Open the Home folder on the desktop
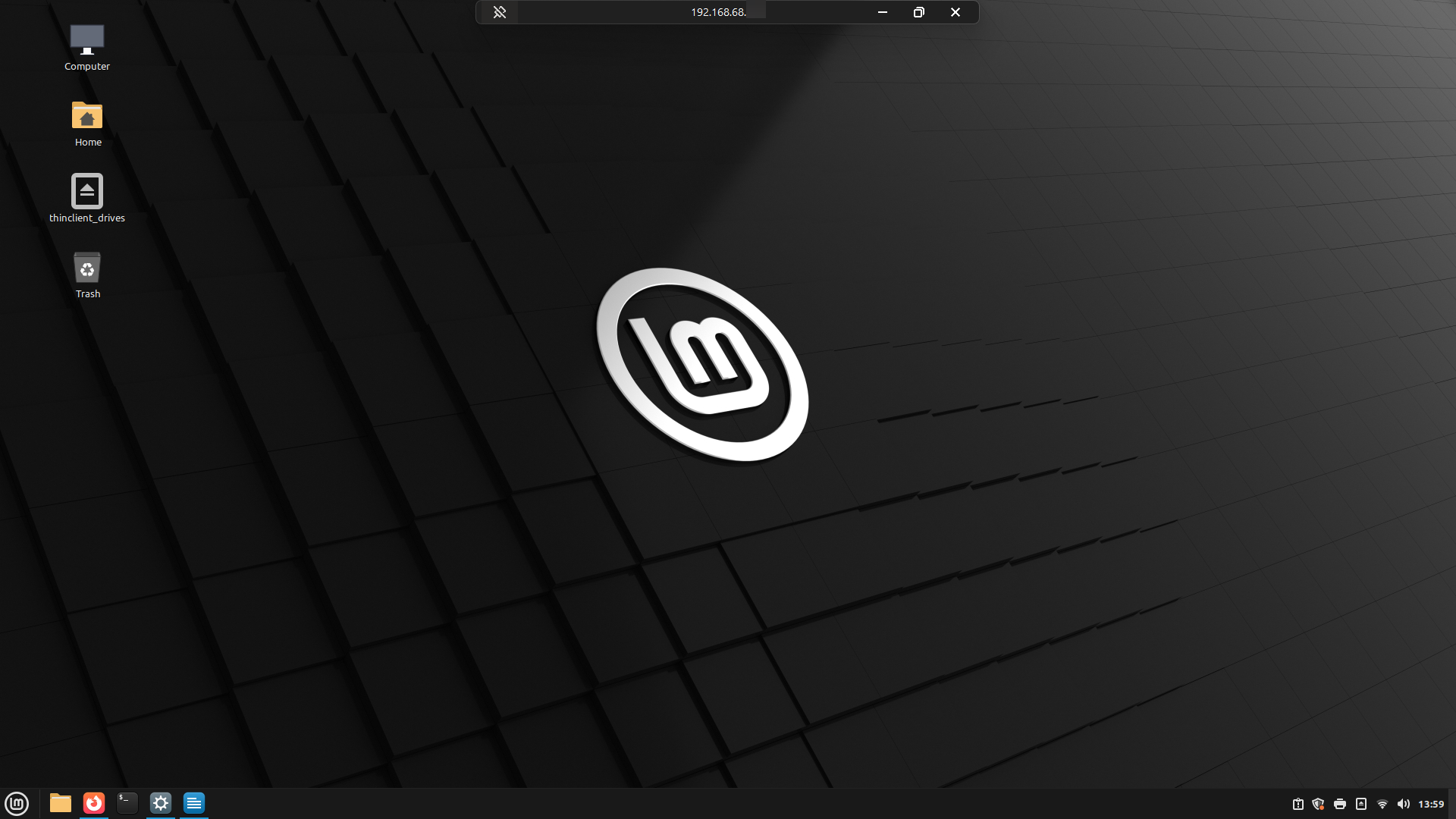 point(86,121)
